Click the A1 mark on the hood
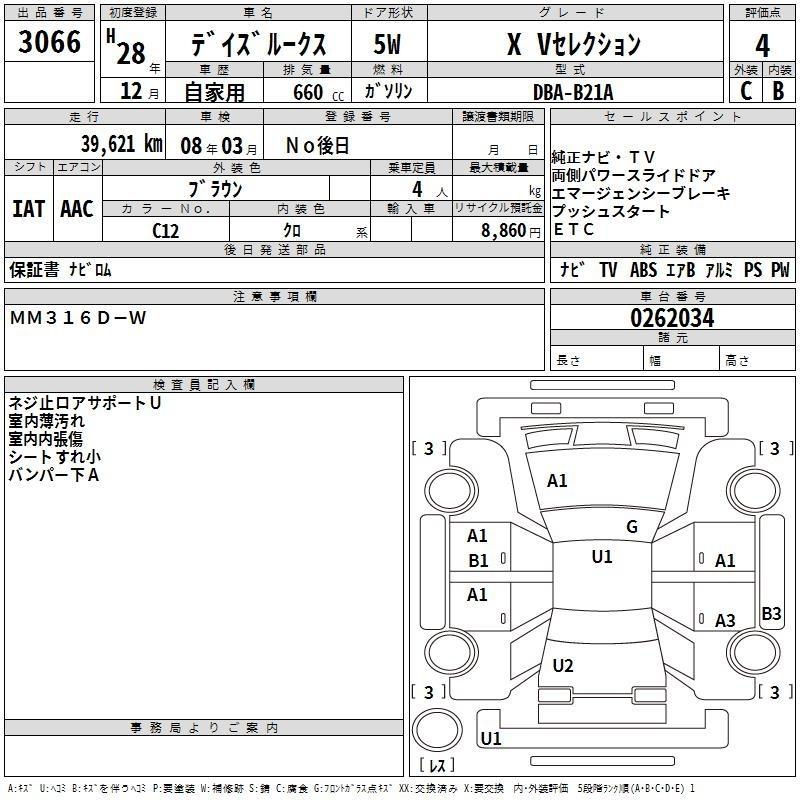Image resolution: width=800 pixels, height=800 pixels. 557,481
